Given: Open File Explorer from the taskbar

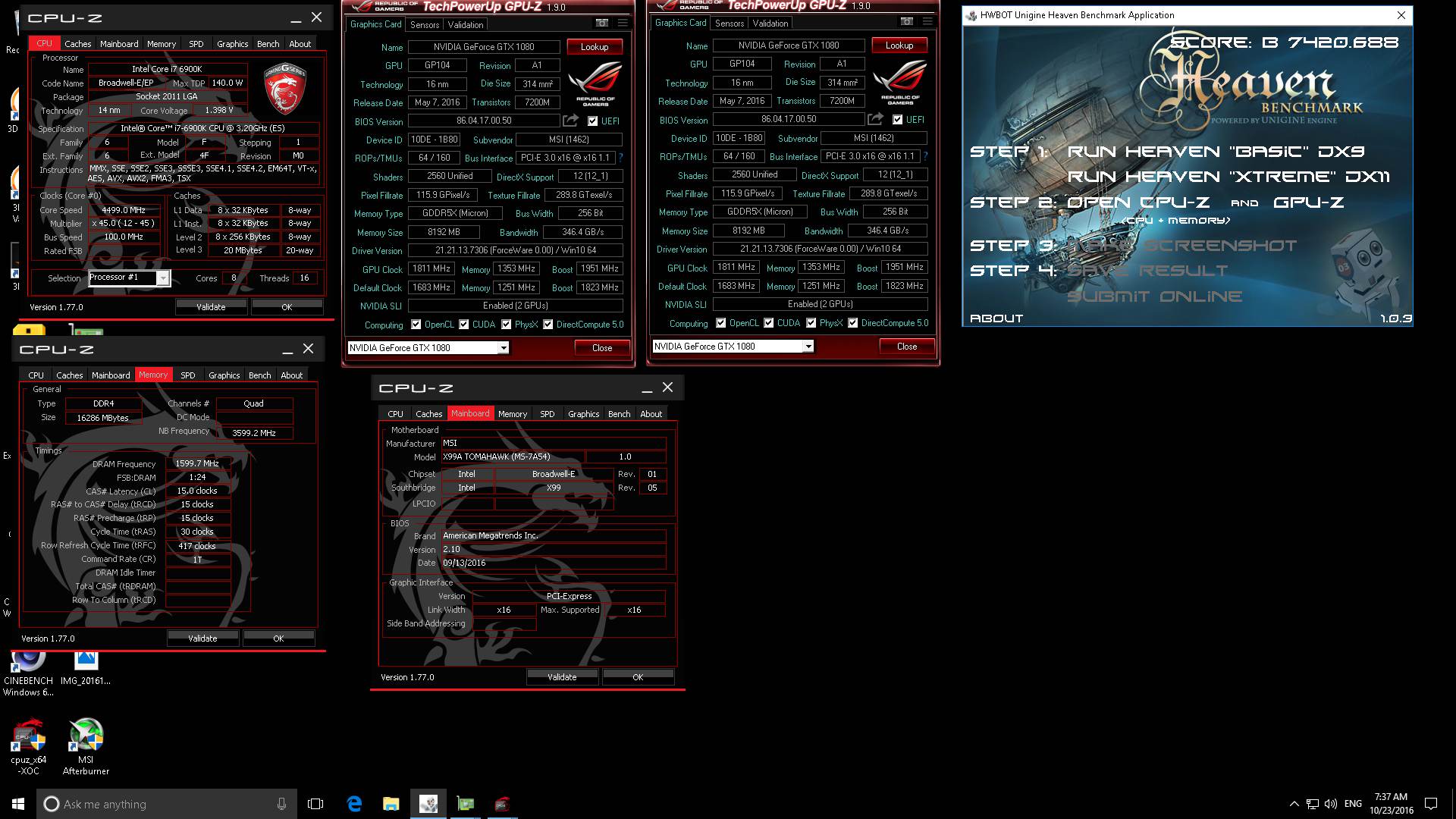Looking at the screenshot, I should 391,804.
